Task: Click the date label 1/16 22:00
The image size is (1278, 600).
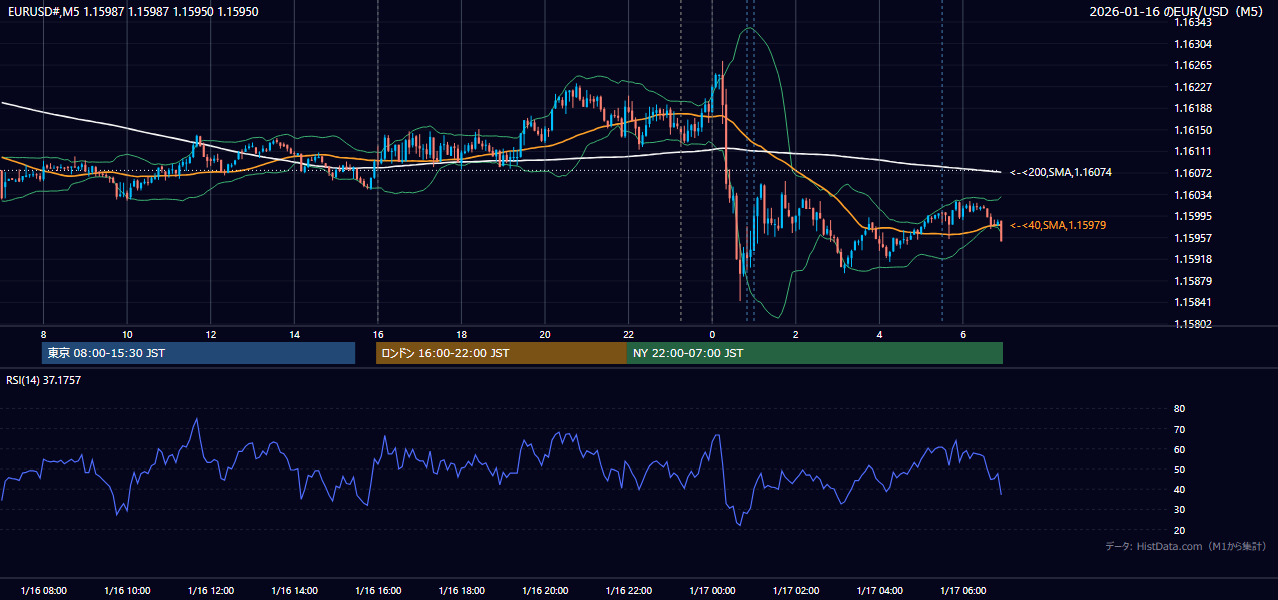Action: 628,591
